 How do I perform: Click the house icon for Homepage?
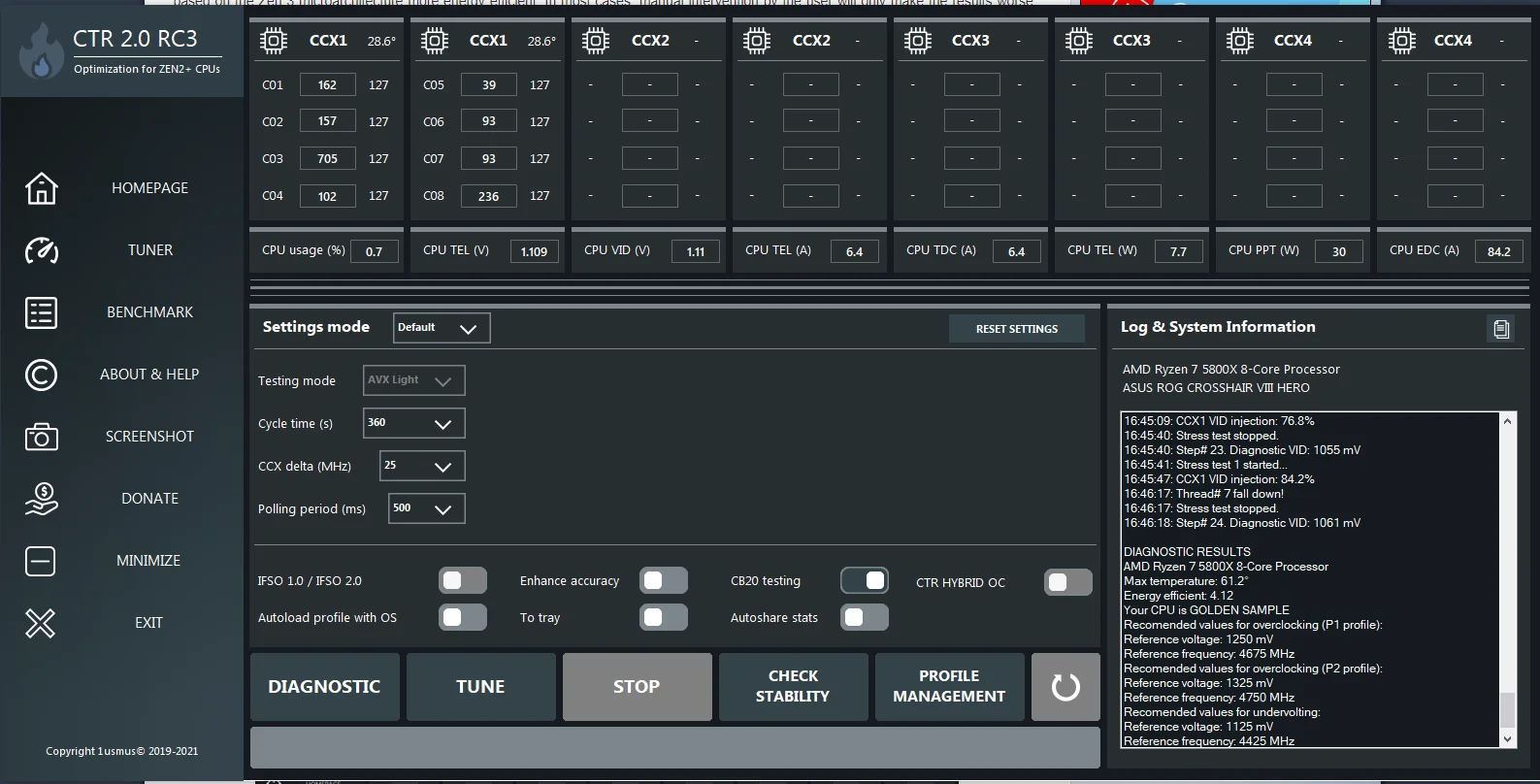pyautogui.click(x=41, y=188)
